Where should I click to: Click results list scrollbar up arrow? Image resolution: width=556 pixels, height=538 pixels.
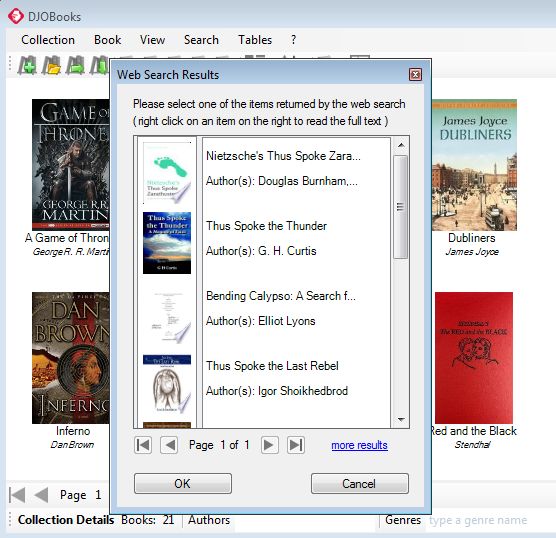pos(401,145)
